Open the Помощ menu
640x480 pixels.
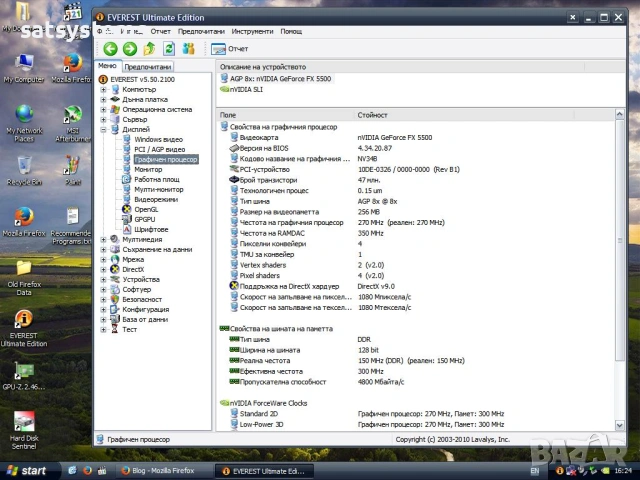coord(291,31)
